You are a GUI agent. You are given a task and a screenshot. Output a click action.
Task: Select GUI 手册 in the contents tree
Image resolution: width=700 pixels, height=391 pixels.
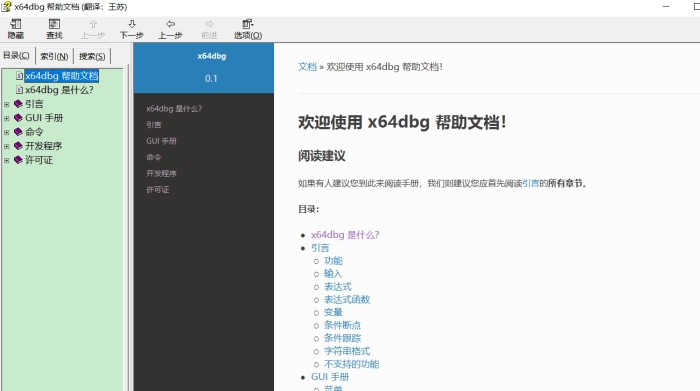(x=44, y=118)
